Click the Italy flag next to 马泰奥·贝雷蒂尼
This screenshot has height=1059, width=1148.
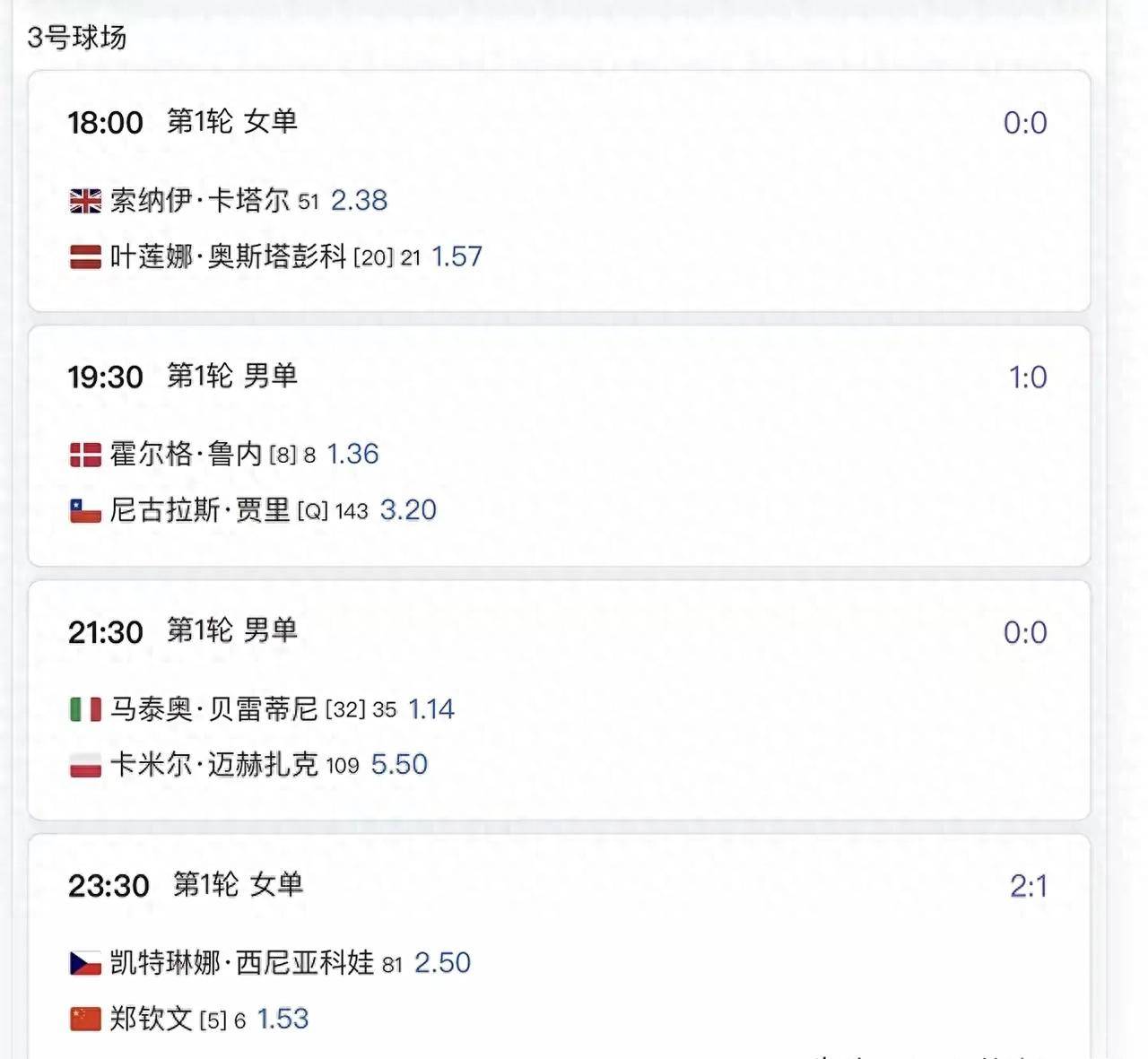point(85,710)
